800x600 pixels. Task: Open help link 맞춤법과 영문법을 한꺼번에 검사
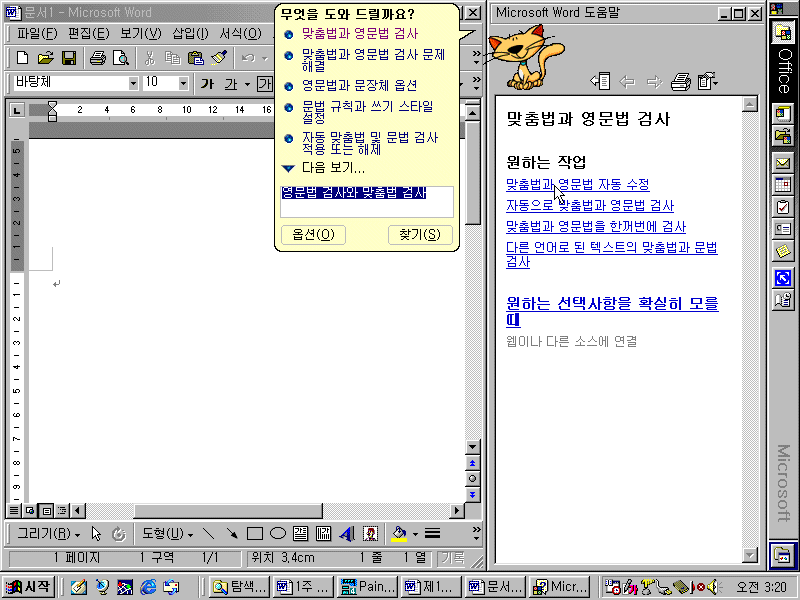coord(596,227)
